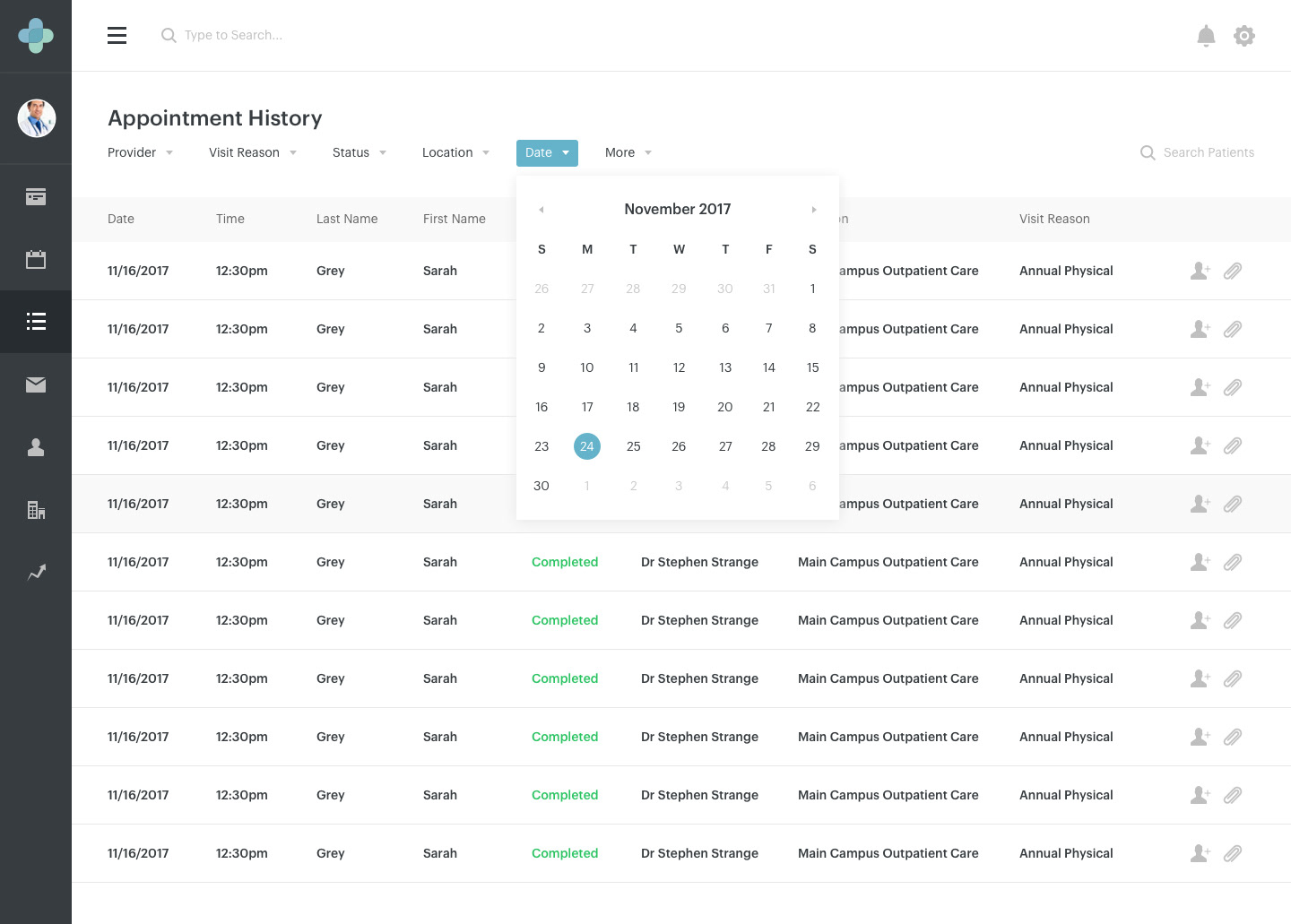Sort by First Name column header

(455, 219)
